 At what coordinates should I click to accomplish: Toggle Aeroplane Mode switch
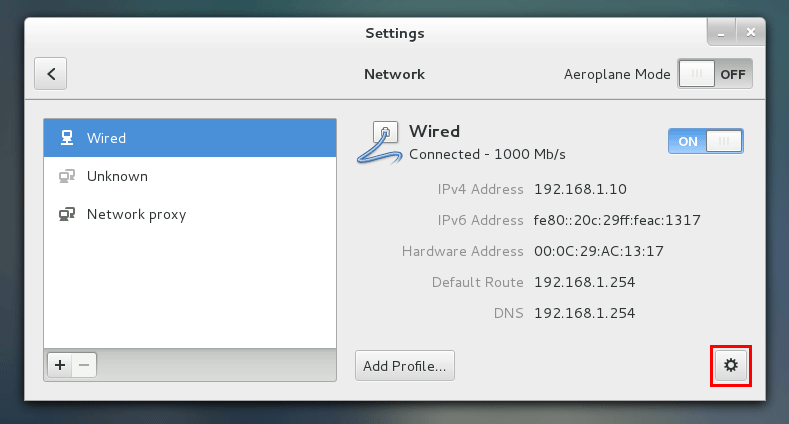pyautogui.click(x=715, y=74)
